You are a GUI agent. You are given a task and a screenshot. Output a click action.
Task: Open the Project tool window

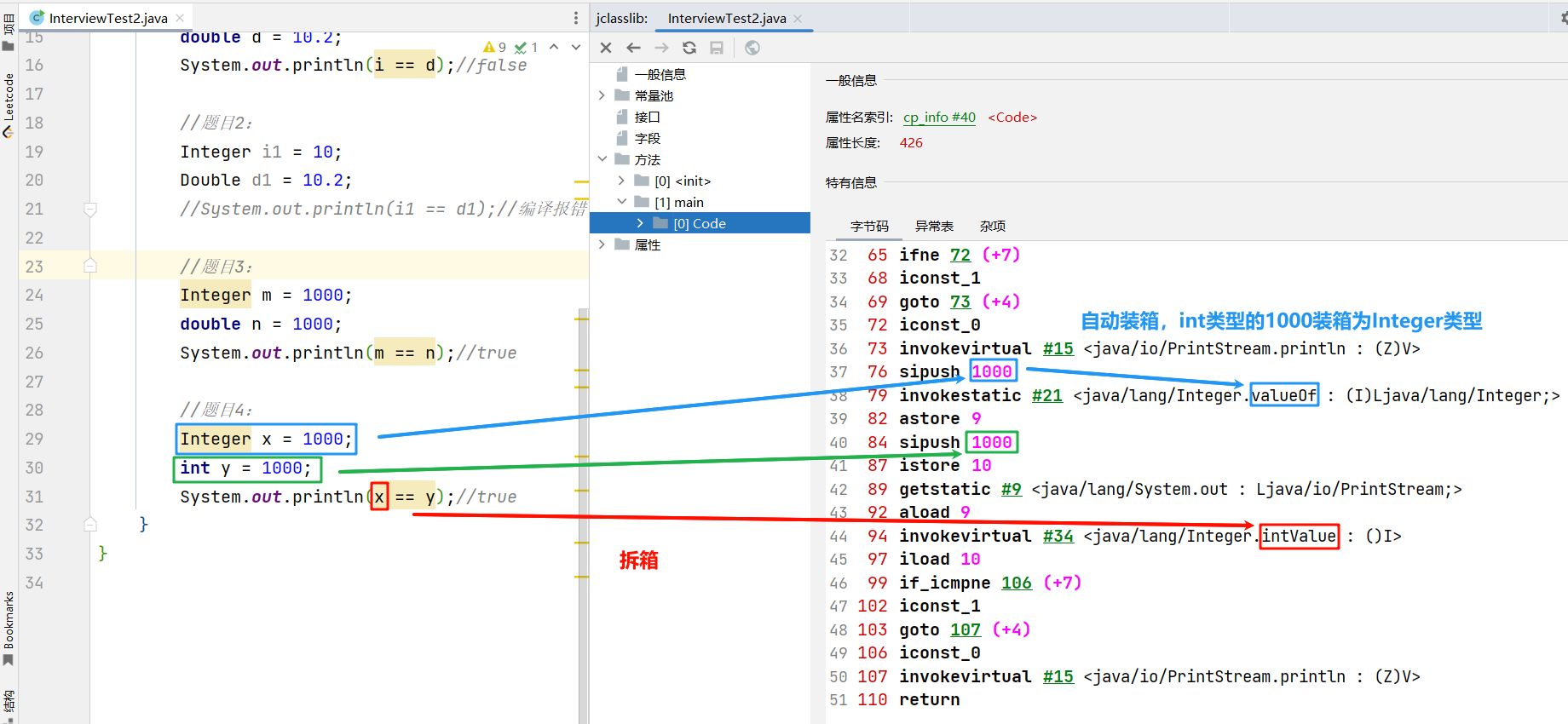click(x=9, y=32)
